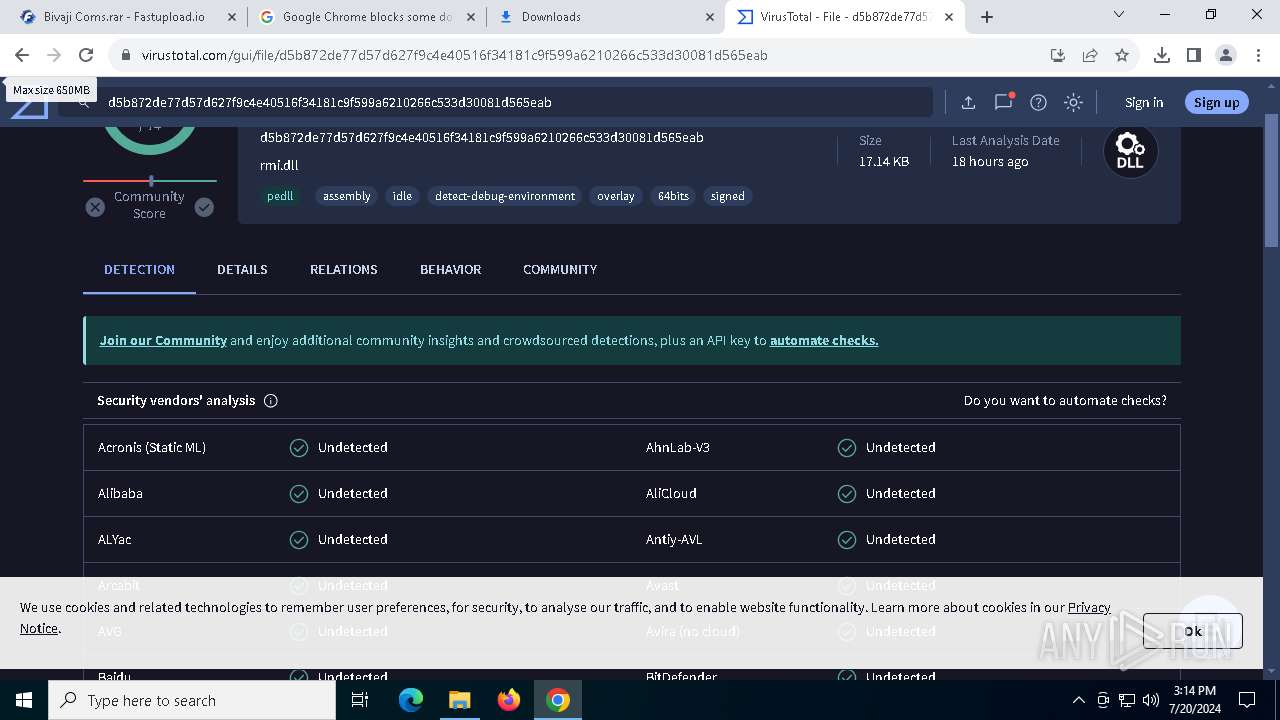Viewport: 1280px width, 720px height.
Task: Toggle the light/dark theme sun icon
Action: pos(1073,102)
